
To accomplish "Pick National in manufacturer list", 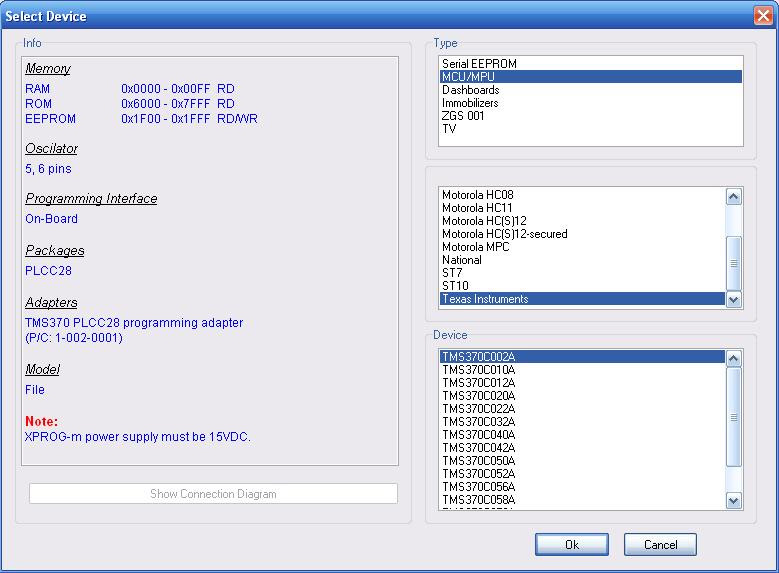I will (462, 260).
